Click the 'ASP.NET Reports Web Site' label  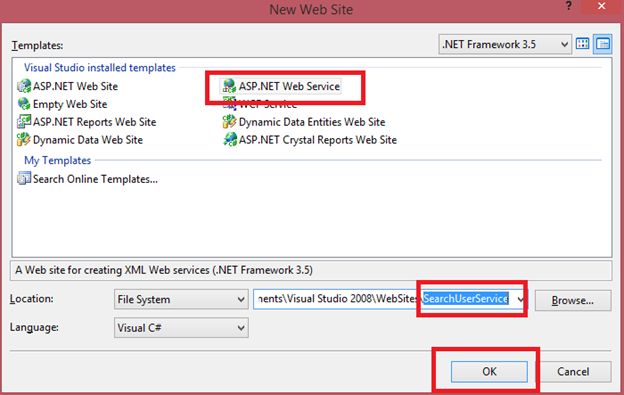(x=94, y=122)
